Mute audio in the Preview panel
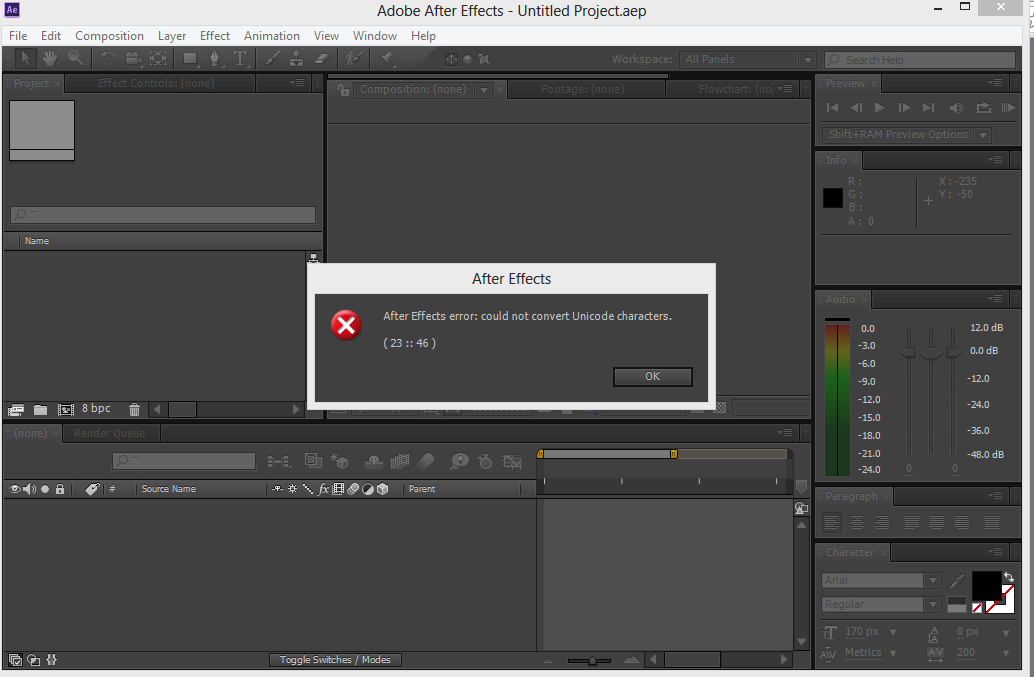This screenshot has width=1034, height=677. point(956,107)
